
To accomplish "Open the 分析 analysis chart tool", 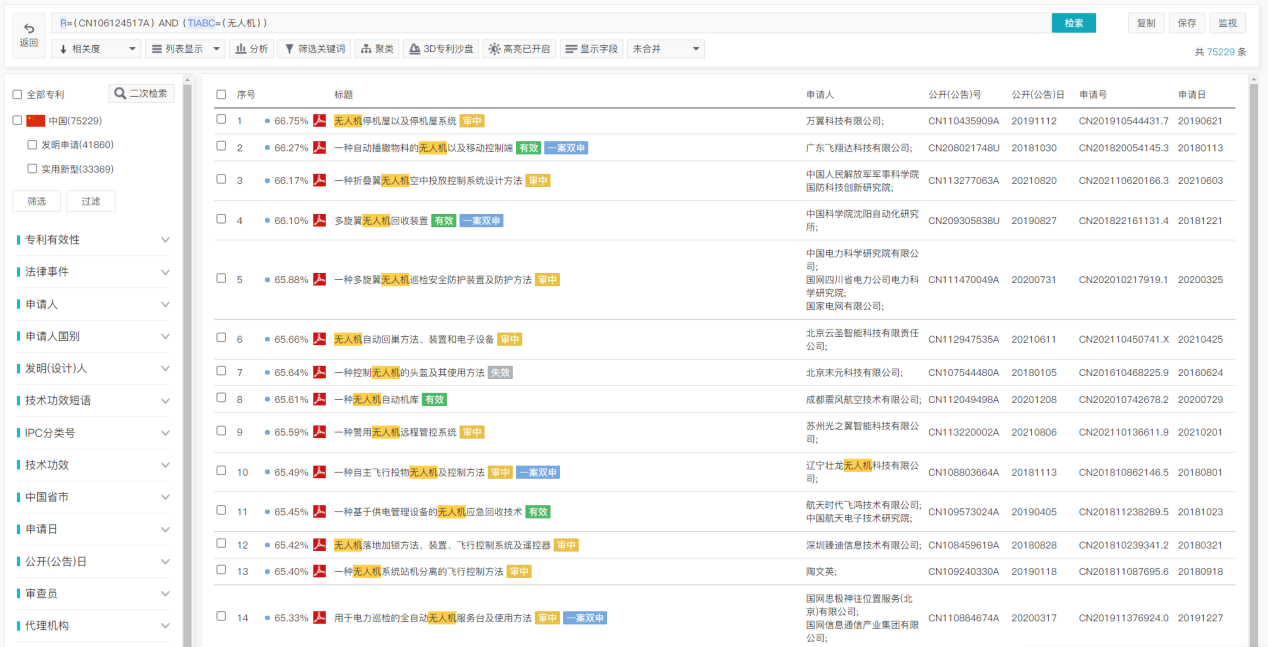I will 251,48.
